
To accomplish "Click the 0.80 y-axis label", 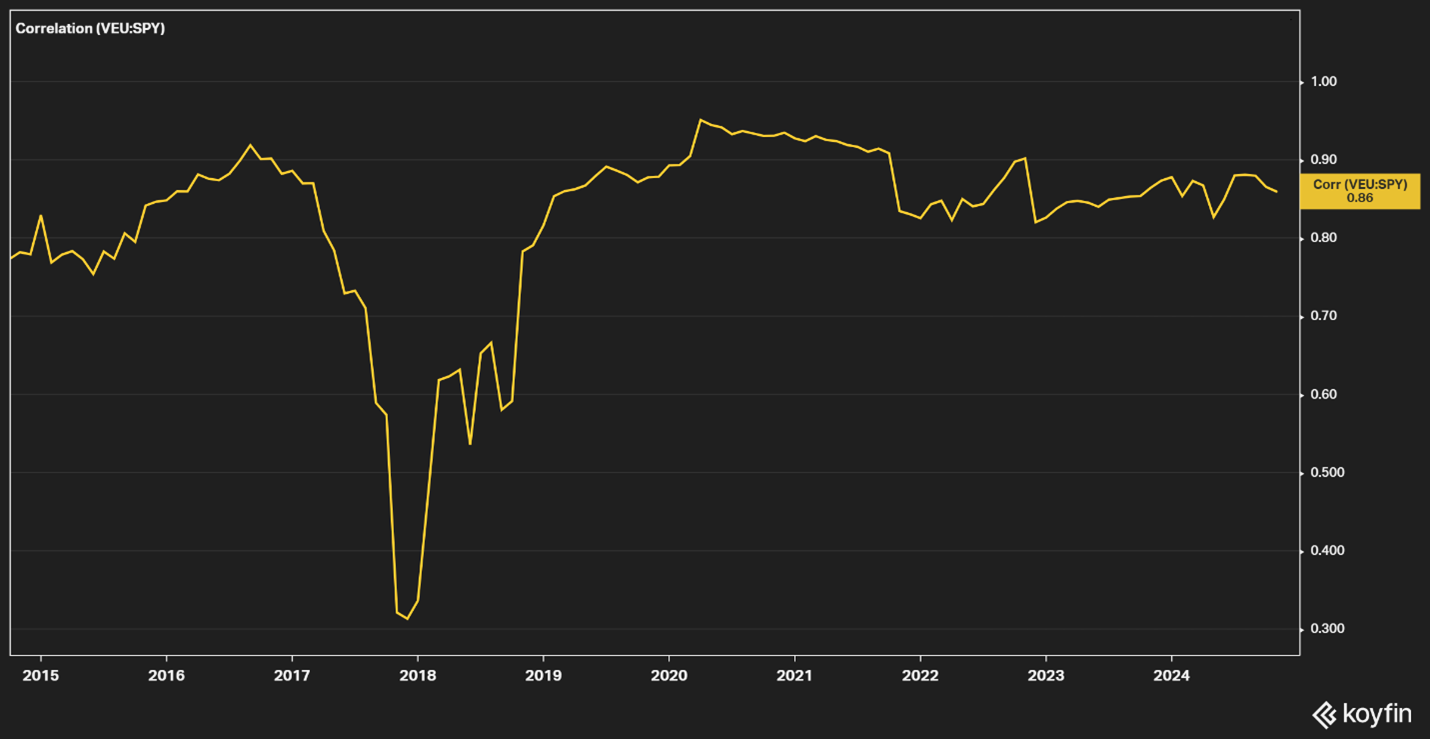I will click(x=1324, y=238).
